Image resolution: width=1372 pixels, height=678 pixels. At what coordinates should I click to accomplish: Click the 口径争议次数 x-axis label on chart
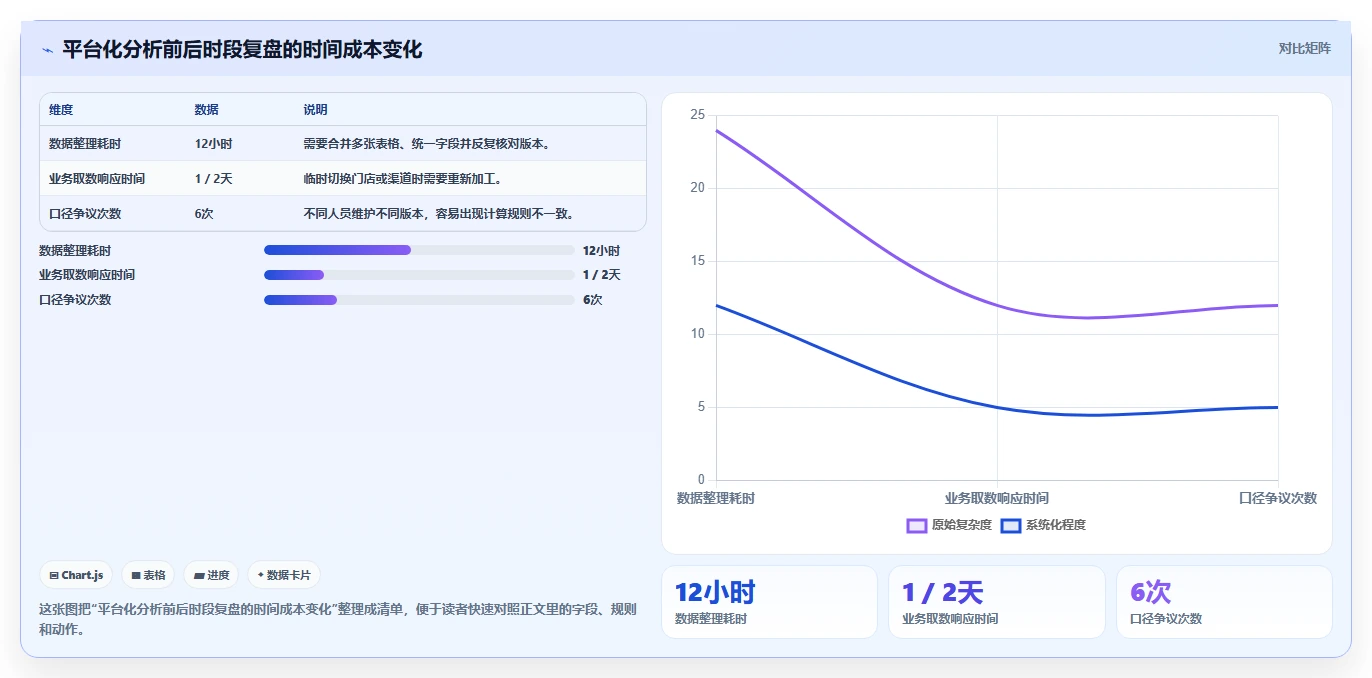[x=1278, y=498]
